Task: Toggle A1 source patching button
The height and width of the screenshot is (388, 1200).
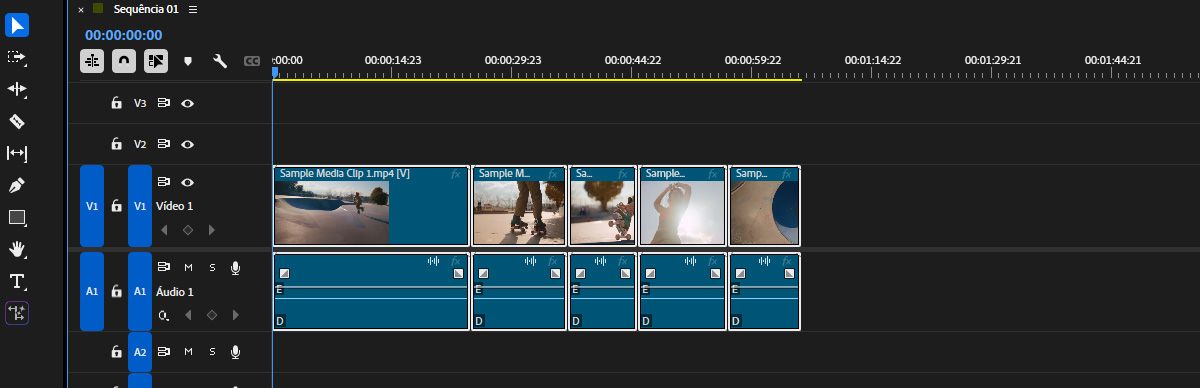Action: (91, 291)
